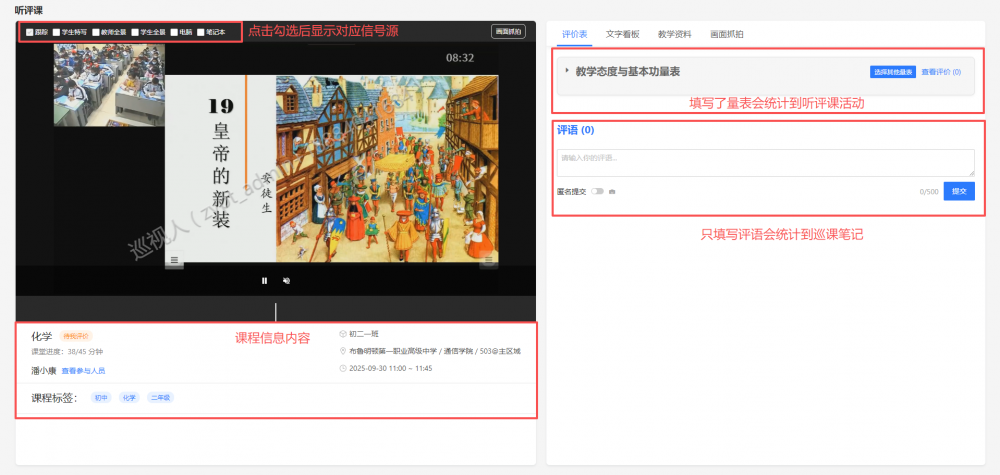Mute the video using the speaker icon

coord(286,281)
